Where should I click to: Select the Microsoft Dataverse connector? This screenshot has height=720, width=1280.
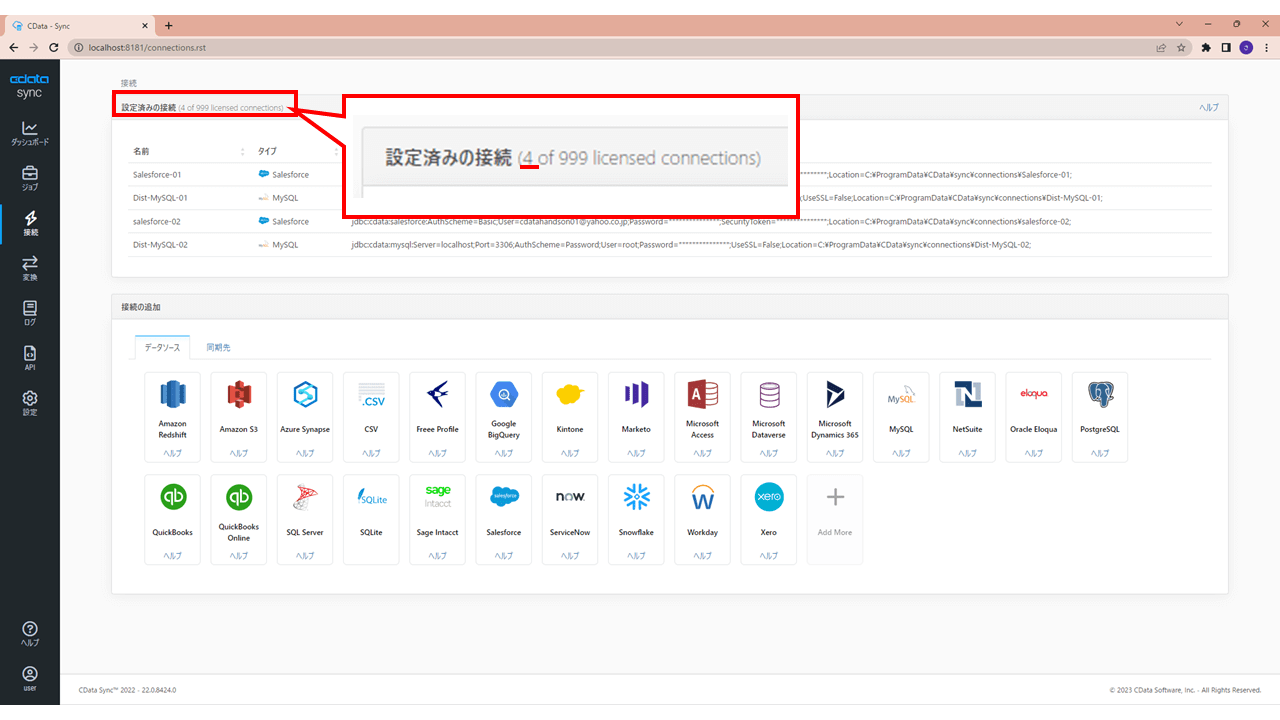[x=769, y=417]
